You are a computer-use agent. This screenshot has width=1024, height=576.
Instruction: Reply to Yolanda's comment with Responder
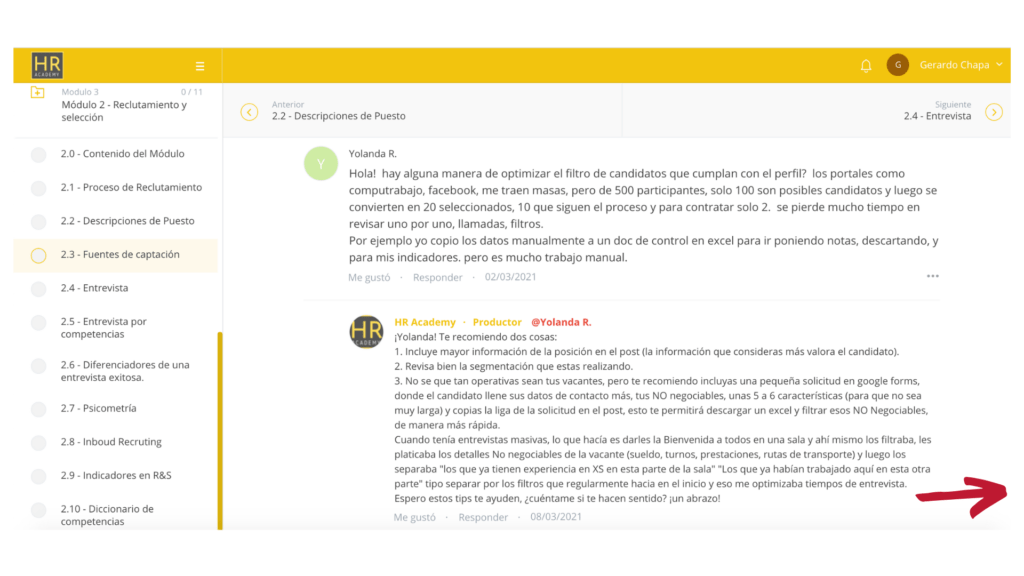pos(438,277)
